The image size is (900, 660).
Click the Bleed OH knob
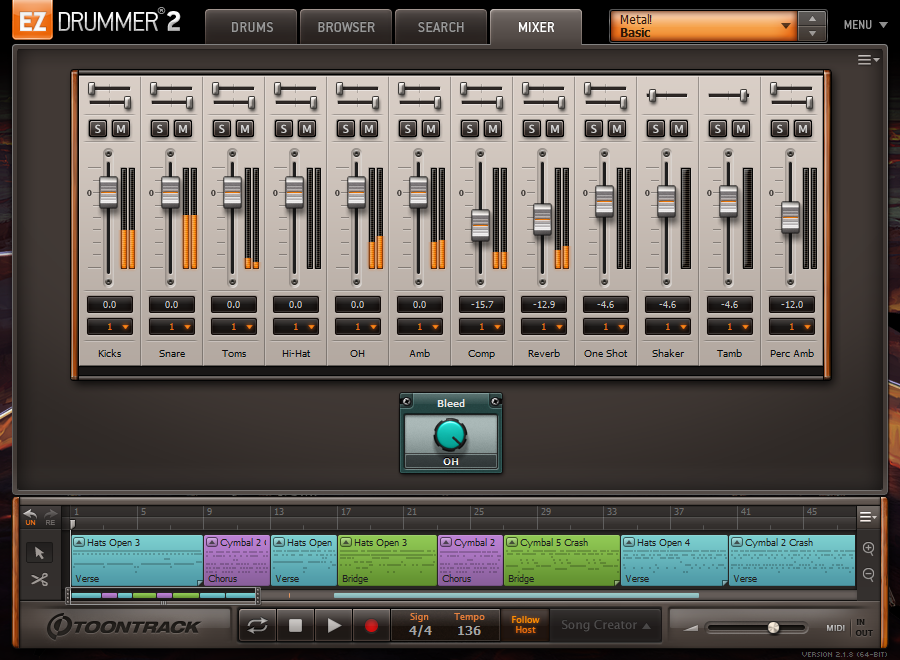tap(451, 436)
